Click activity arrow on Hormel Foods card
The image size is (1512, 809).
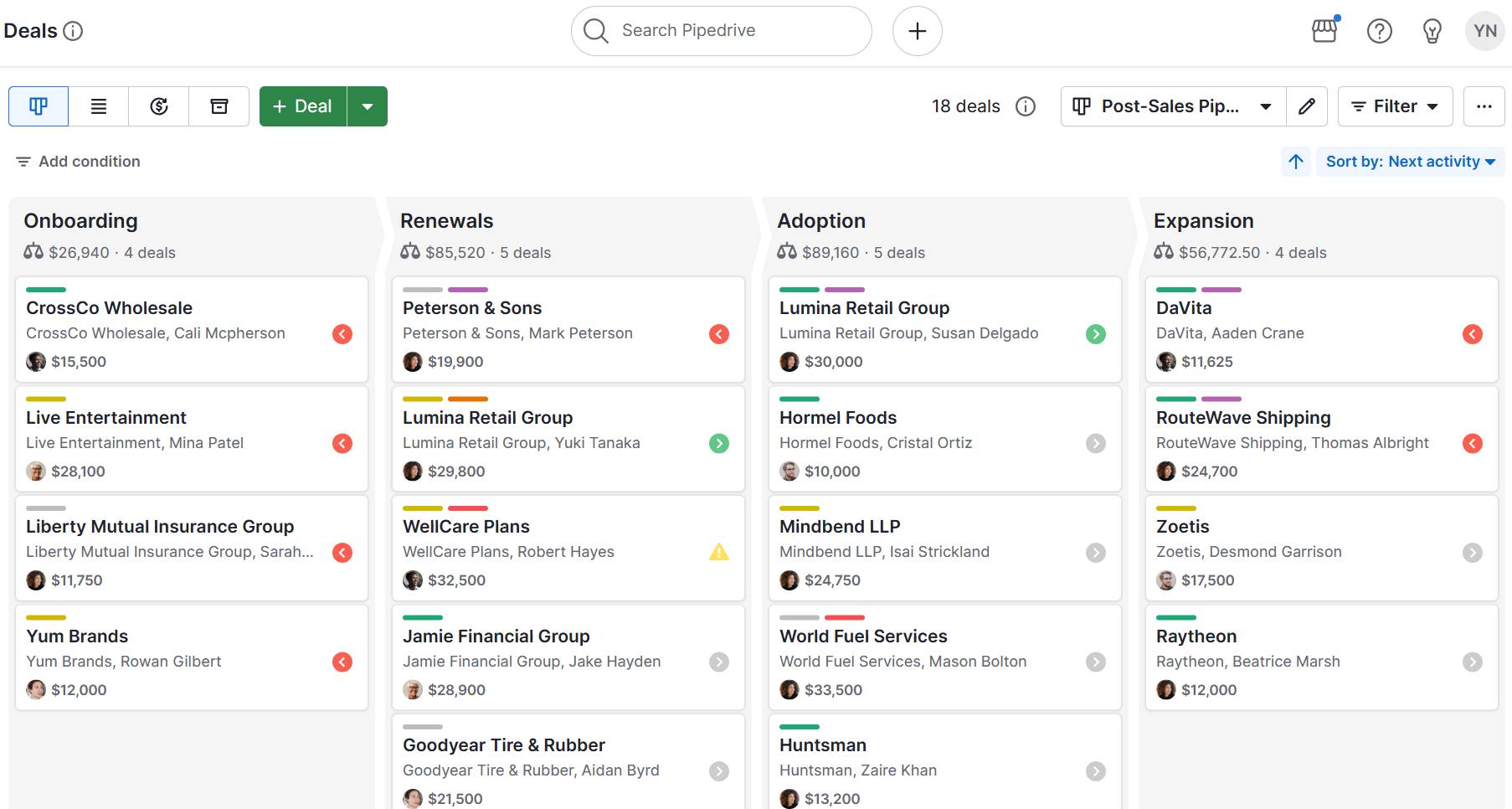1096,443
